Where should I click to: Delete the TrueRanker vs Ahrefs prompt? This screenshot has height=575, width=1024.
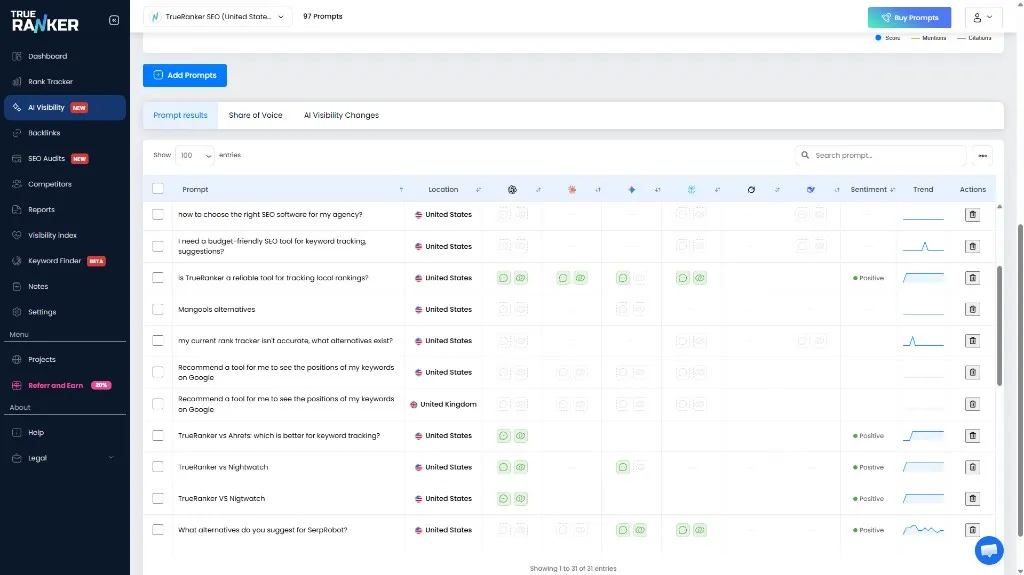click(x=972, y=435)
